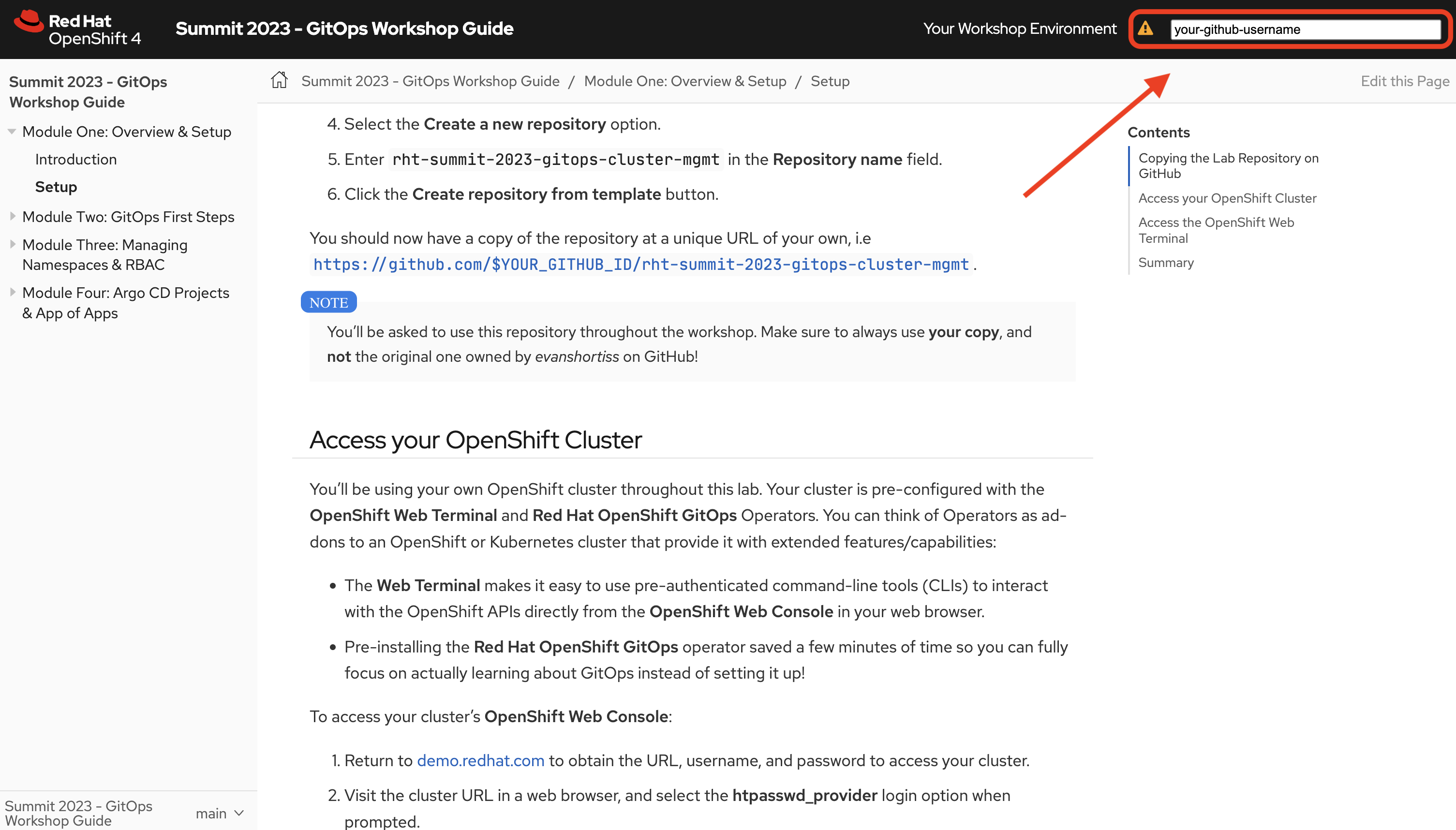Click the rht-summit-2023-gitops-cluster-mgmt code text
This screenshot has width=1456, height=830.
click(556, 160)
